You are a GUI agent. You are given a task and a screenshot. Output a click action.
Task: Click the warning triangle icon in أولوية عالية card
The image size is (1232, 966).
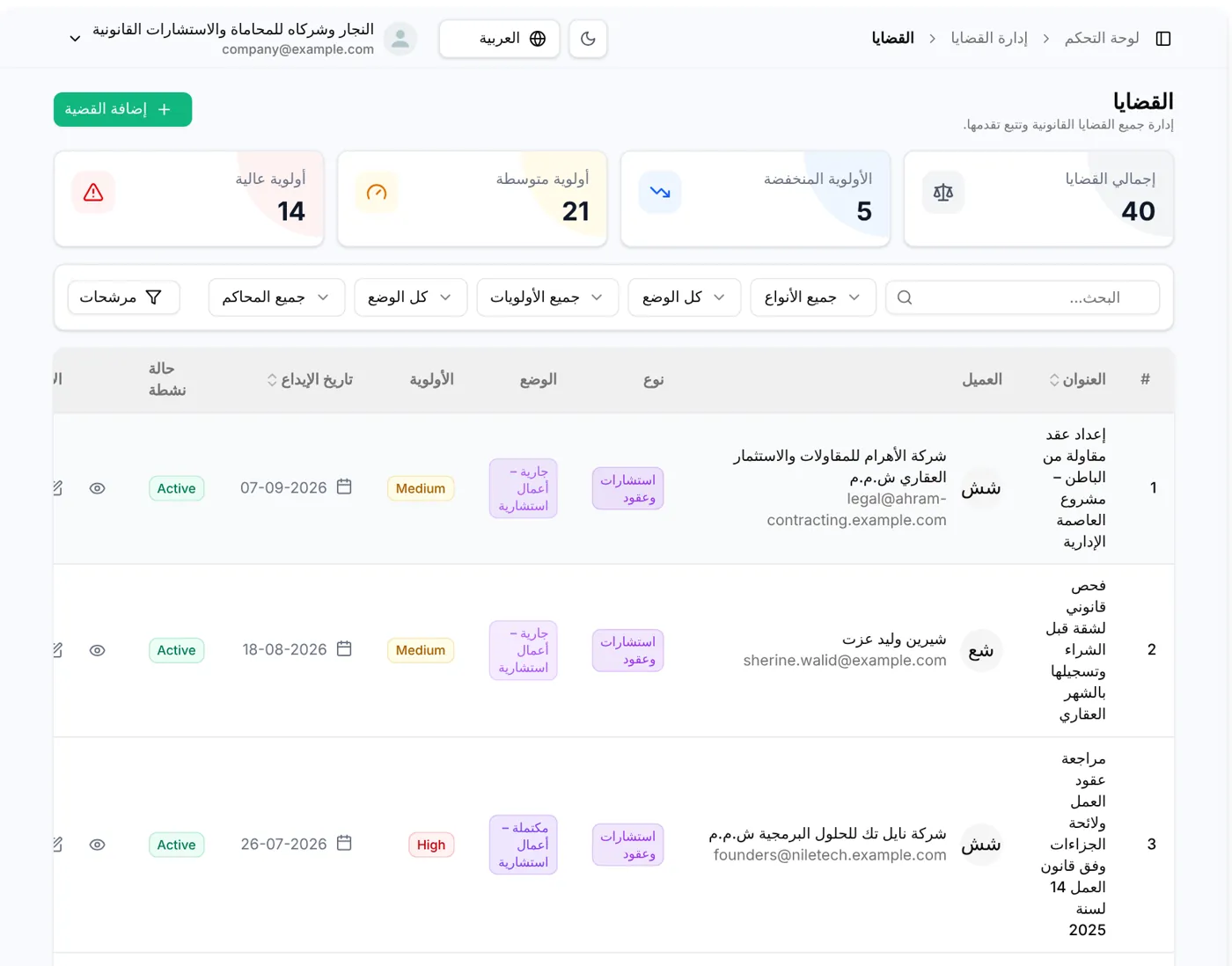pyautogui.click(x=93, y=193)
